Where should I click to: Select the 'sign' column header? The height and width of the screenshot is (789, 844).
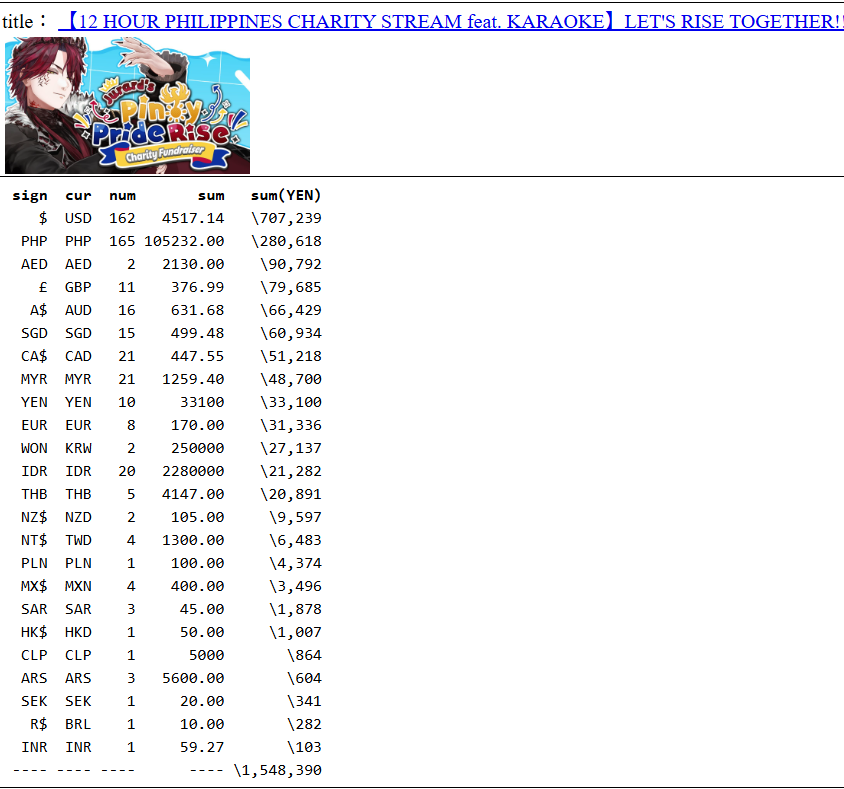tap(30, 195)
